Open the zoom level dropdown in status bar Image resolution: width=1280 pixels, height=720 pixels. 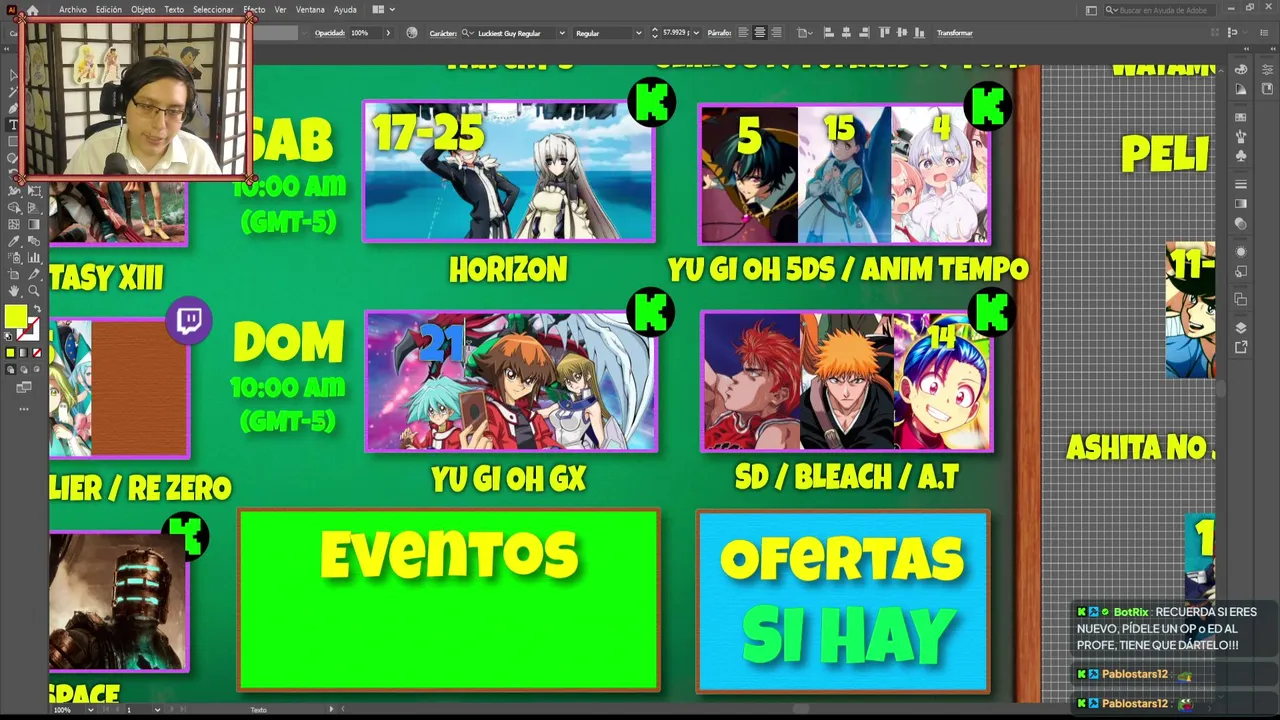click(x=91, y=710)
